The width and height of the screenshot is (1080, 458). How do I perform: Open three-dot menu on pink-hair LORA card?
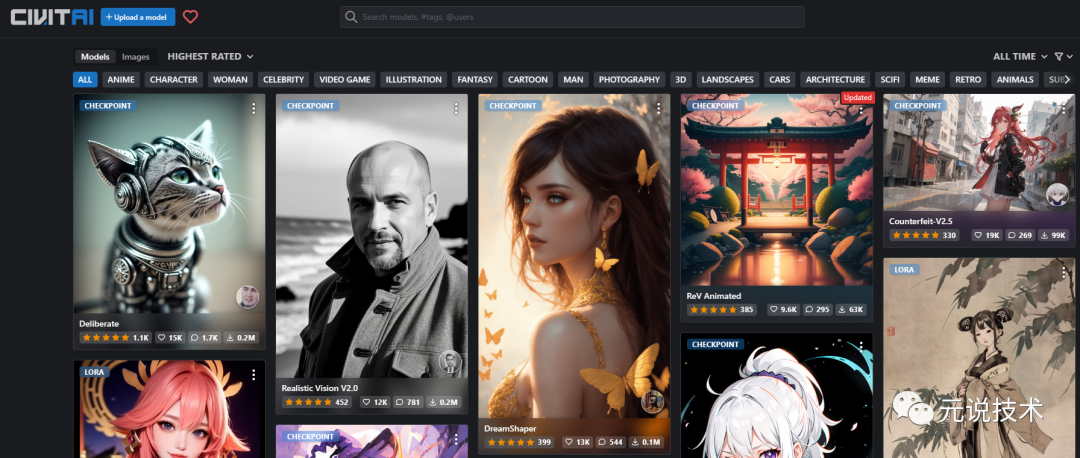coord(253,375)
